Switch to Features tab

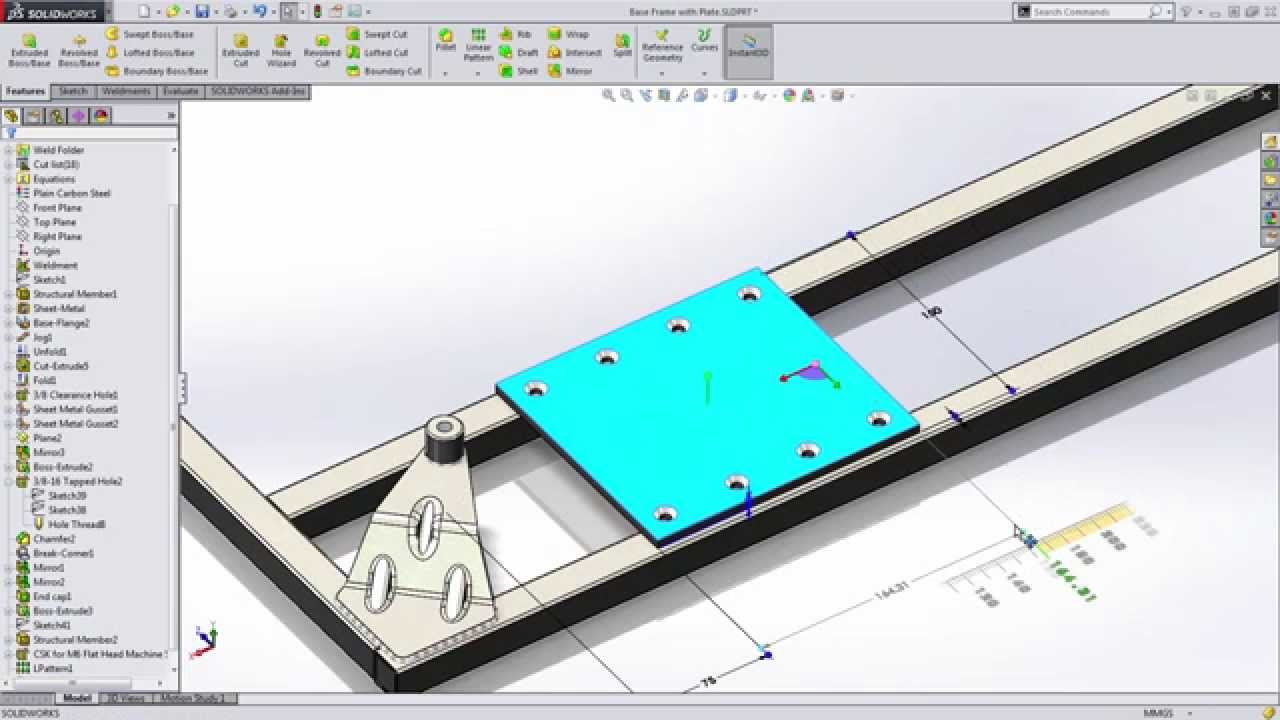(x=26, y=91)
